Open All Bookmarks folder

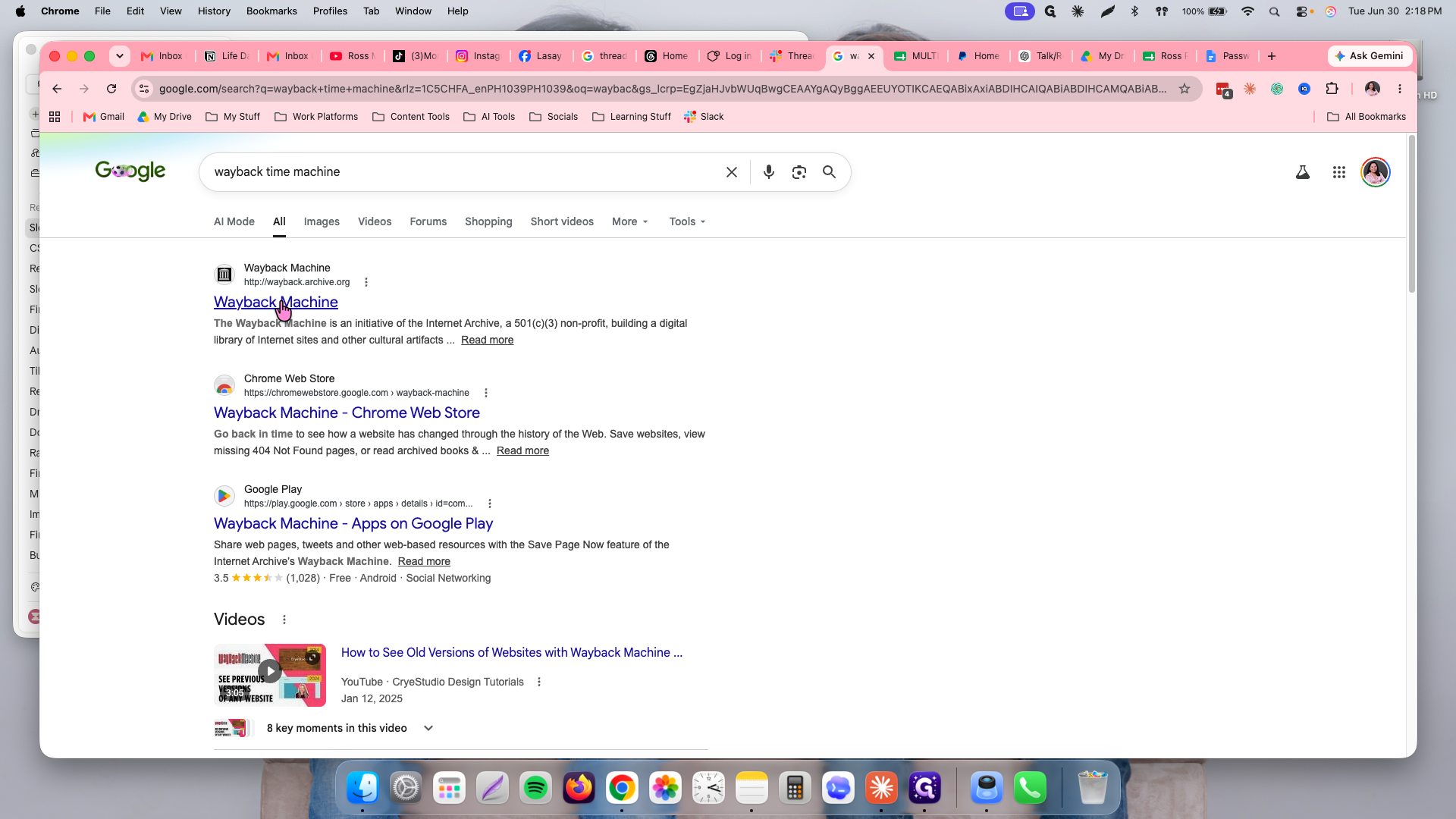click(x=1367, y=117)
